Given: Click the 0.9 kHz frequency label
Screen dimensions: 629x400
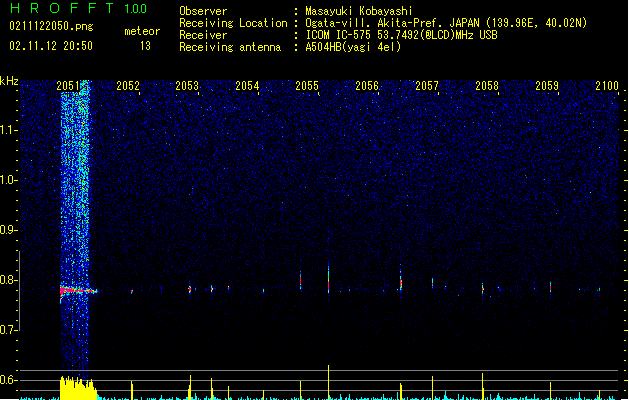Looking at the screenshot, I should pos(9,230).
